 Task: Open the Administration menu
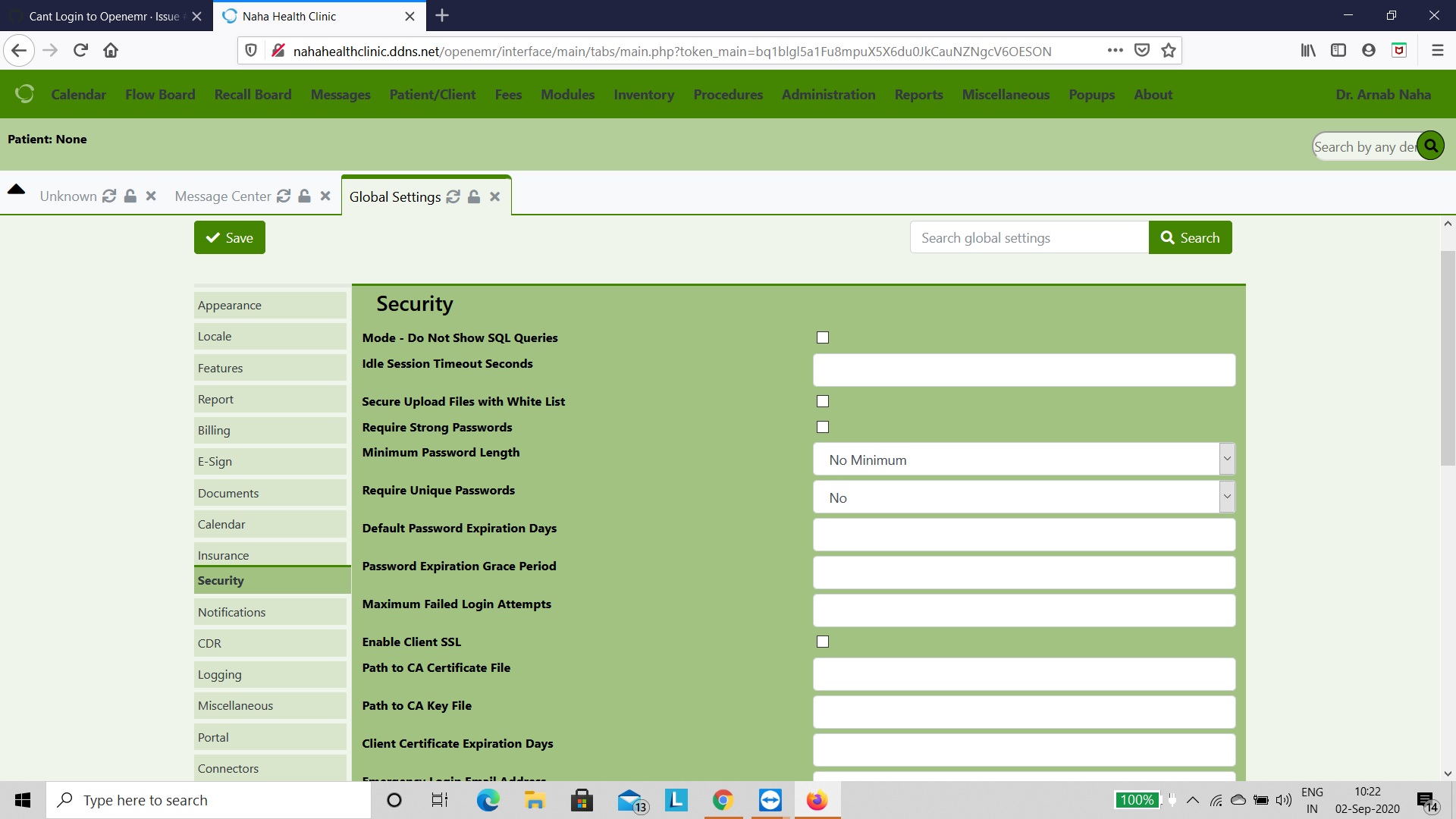(x=828, y=94)
